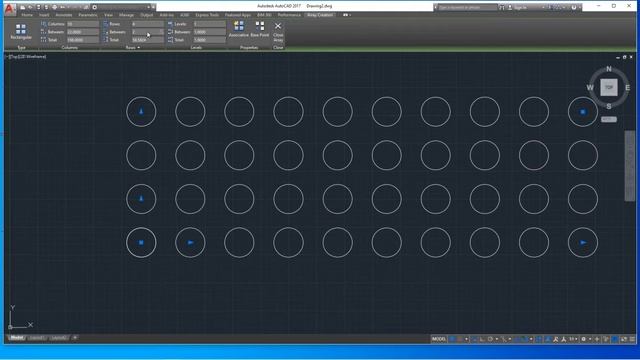The height and width of the screenshot is (360, 640).
Task: Click the TOP face of the ViewCube
Action: tap(609, 87)
